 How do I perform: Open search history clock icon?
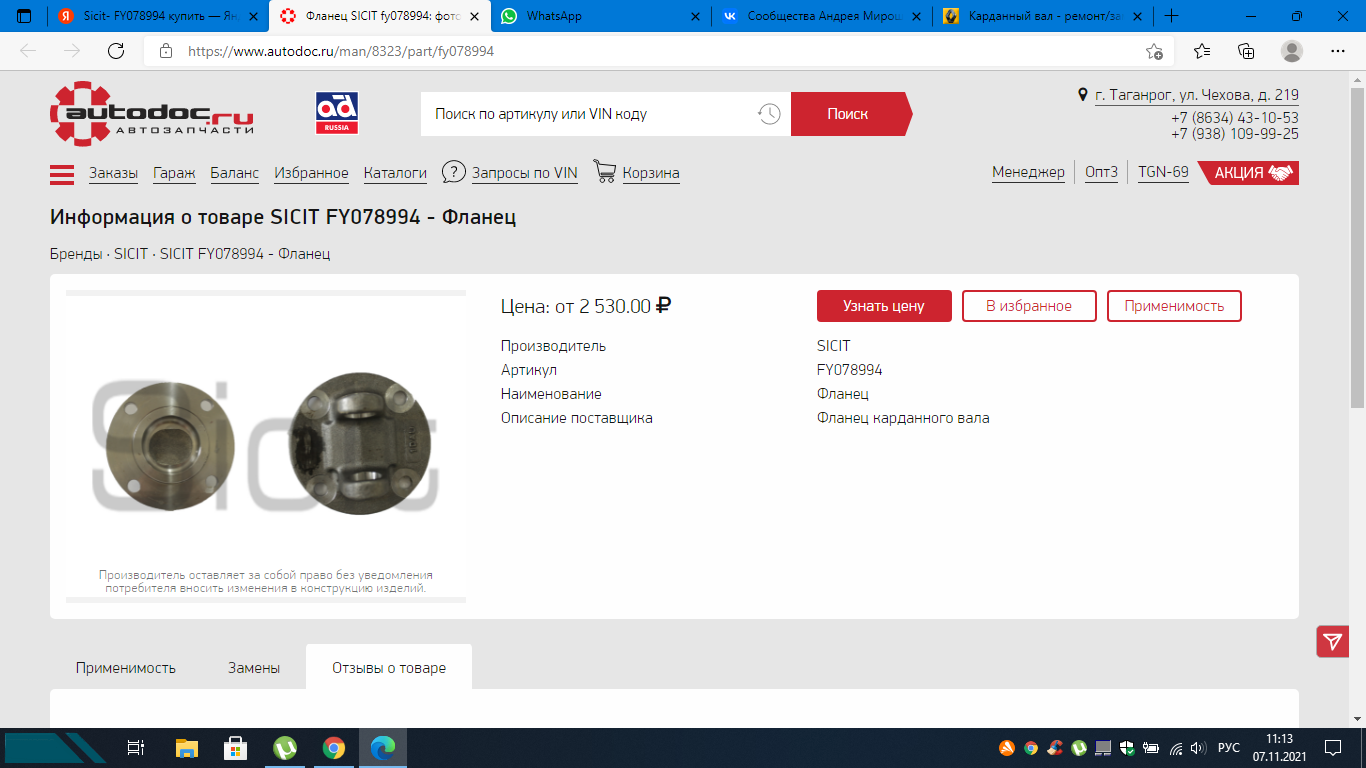769,114
